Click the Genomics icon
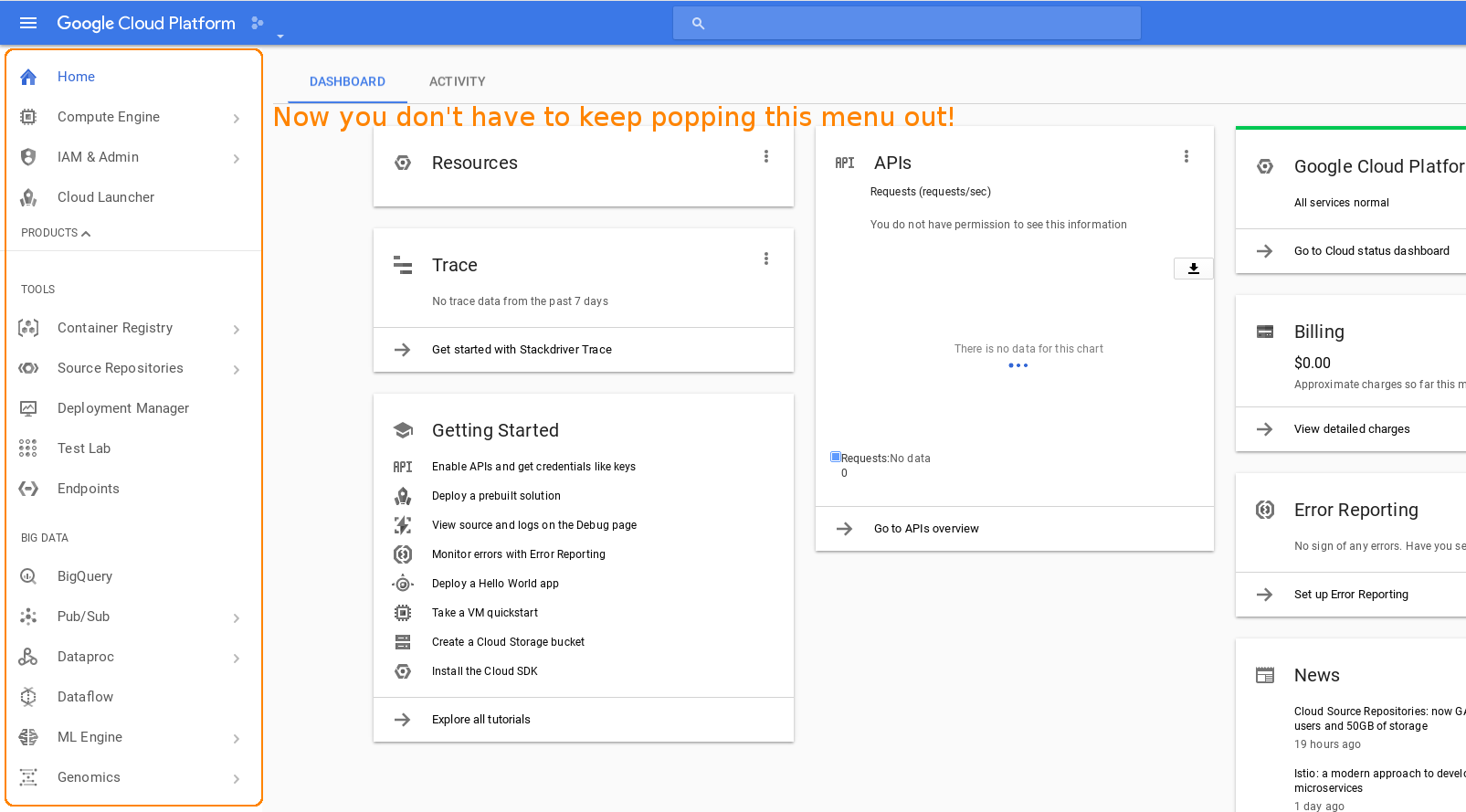The image size is (1466, 812). pos(28,777)
